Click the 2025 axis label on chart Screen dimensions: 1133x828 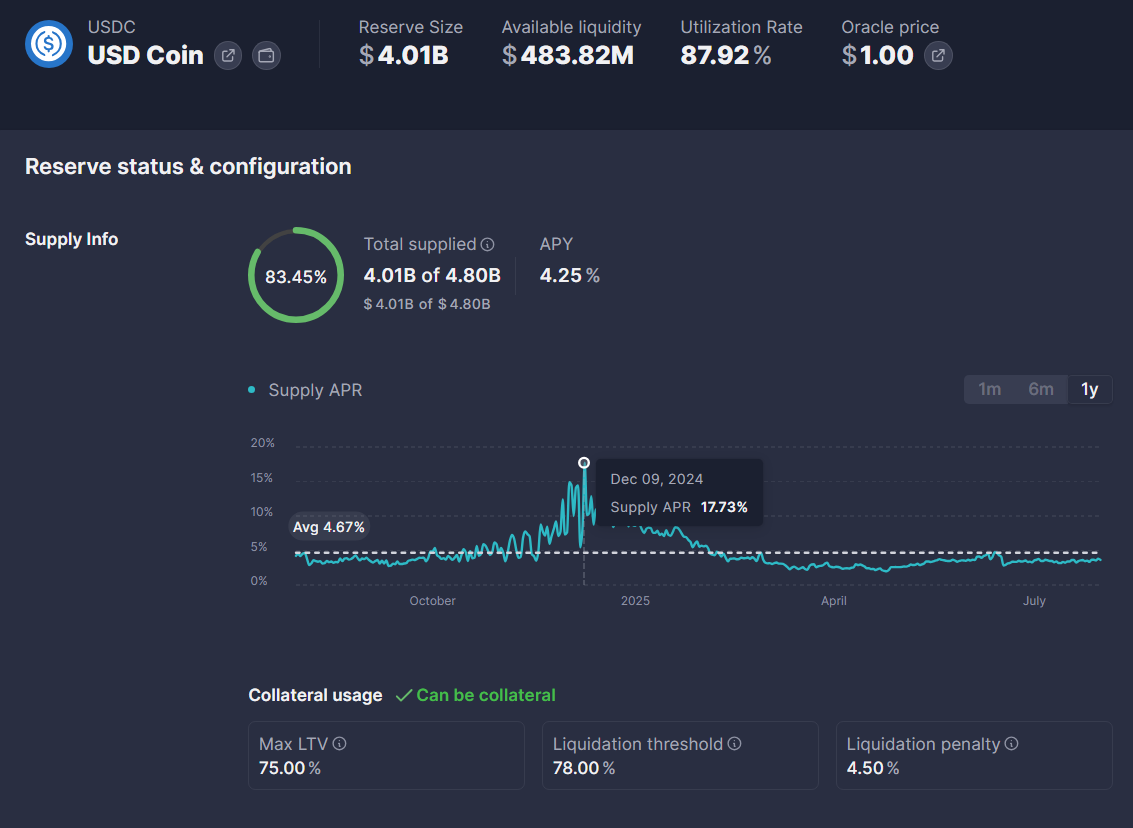(635, 600)
